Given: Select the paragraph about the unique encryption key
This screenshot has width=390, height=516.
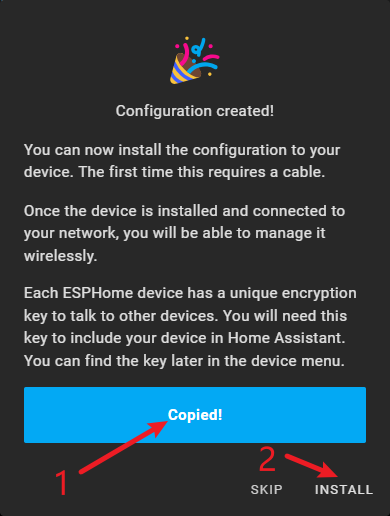Looking at the screenshot, I should [x=190, y=327].
